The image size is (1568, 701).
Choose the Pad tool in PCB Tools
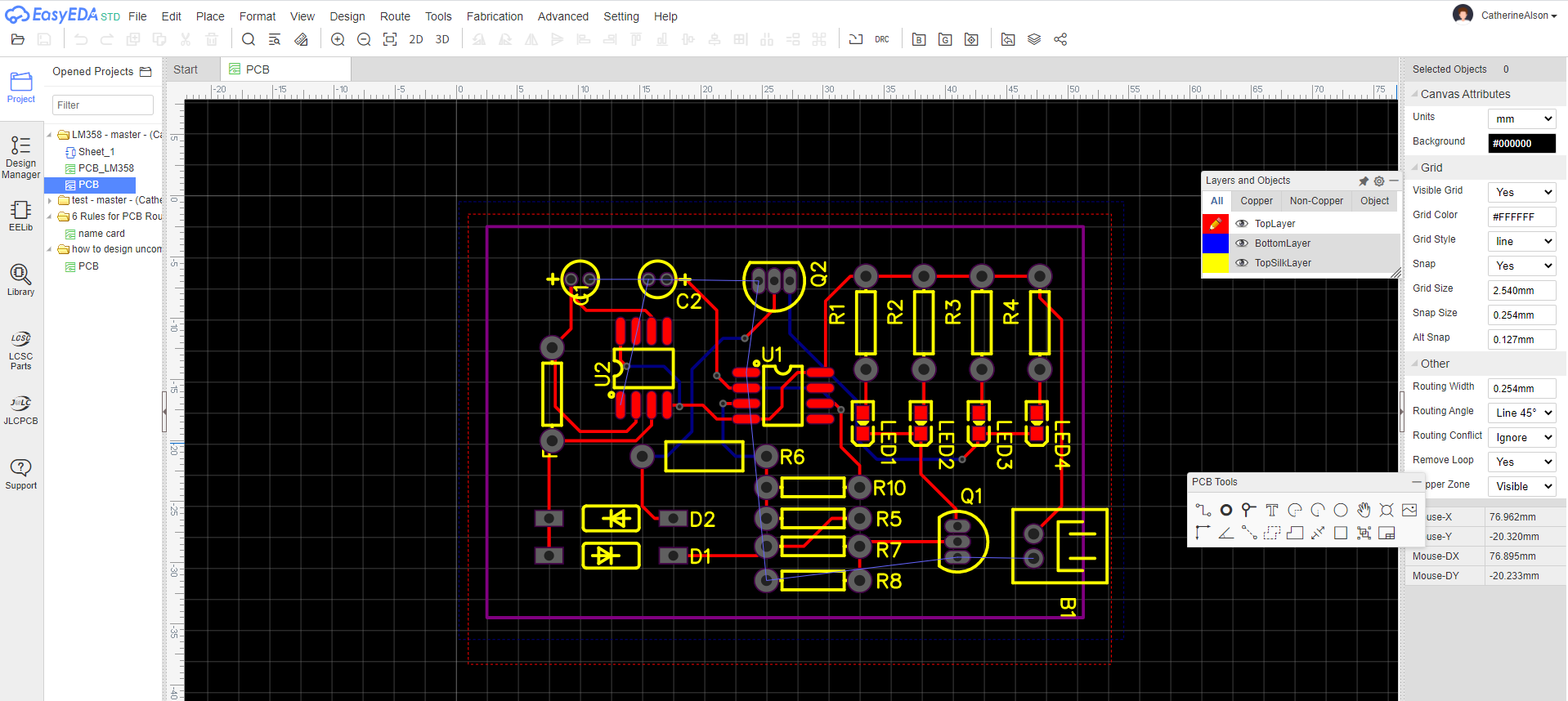point(1225,510)
